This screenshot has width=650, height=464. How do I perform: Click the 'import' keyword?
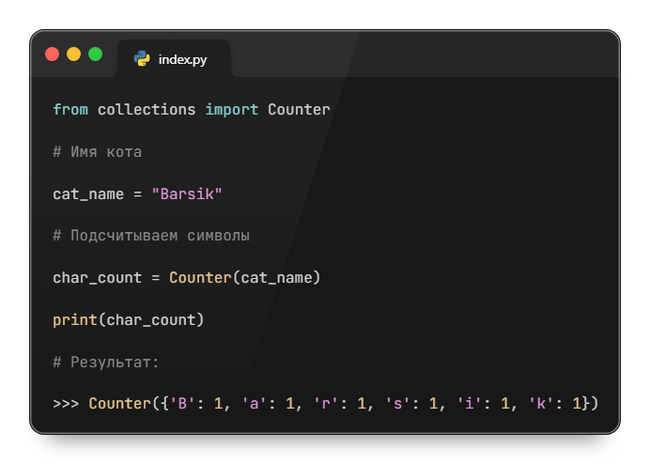point(231,109)
